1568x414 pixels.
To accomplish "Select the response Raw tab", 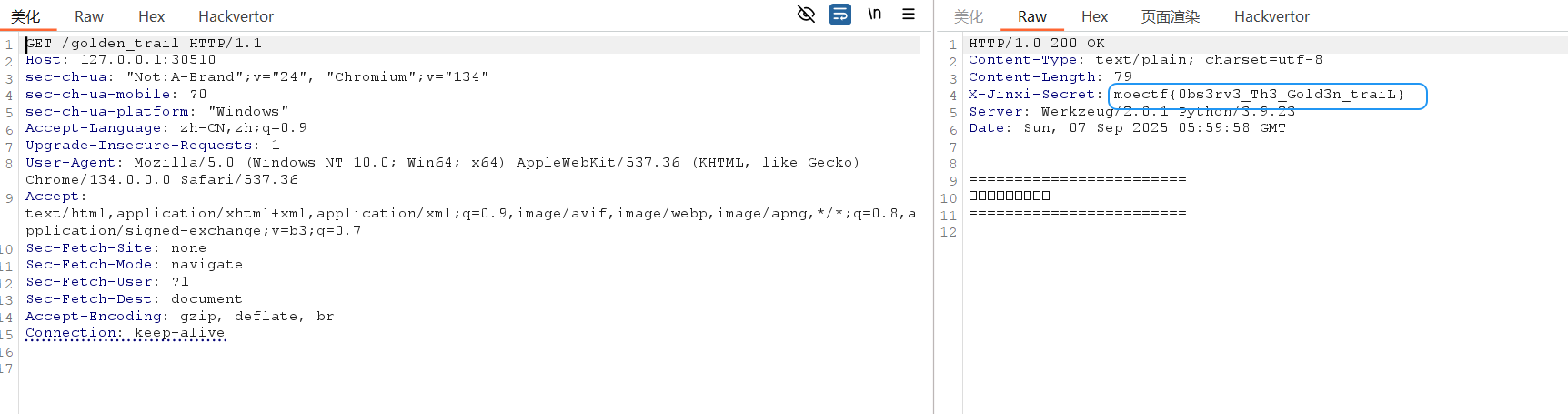I will click(x=1032, y=16).
